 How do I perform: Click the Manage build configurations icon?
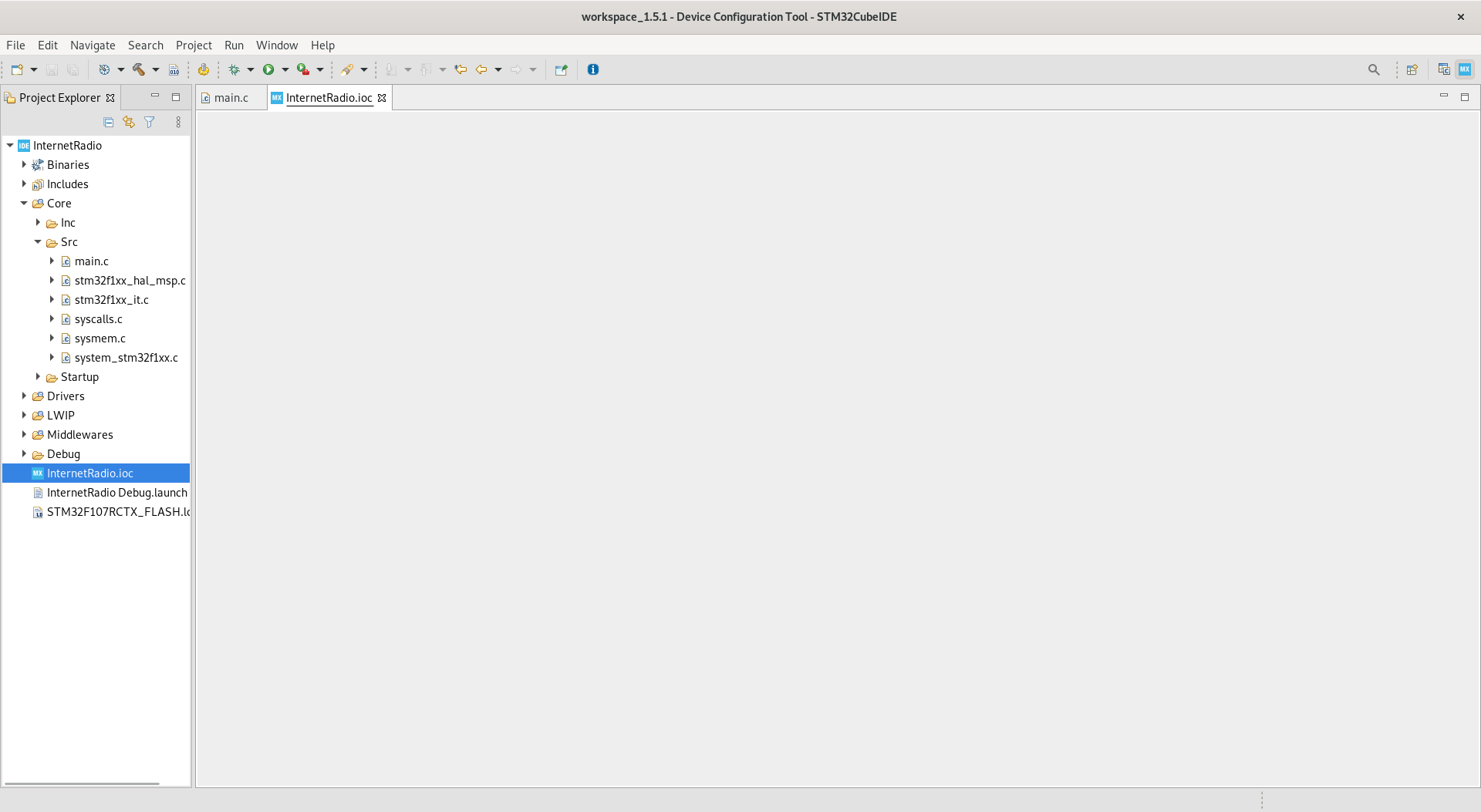pyautogui.click(x=104, y=69)
